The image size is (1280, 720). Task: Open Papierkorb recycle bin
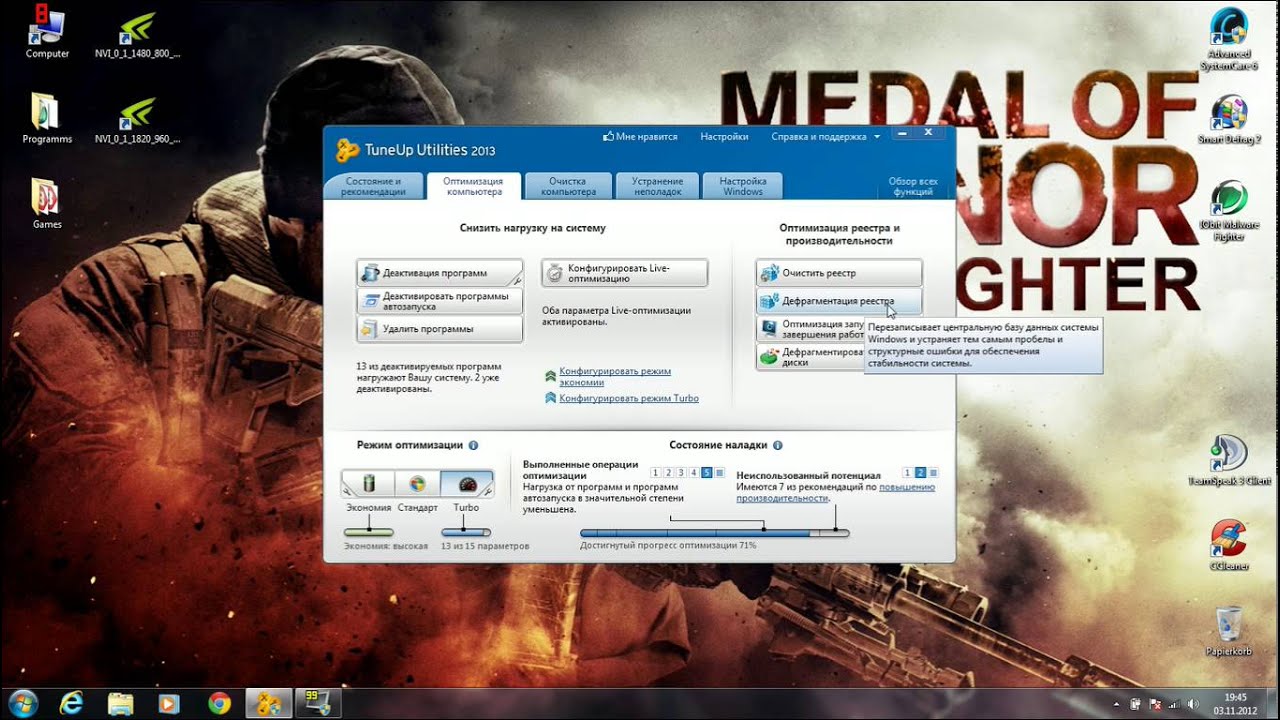(1229, 631)
